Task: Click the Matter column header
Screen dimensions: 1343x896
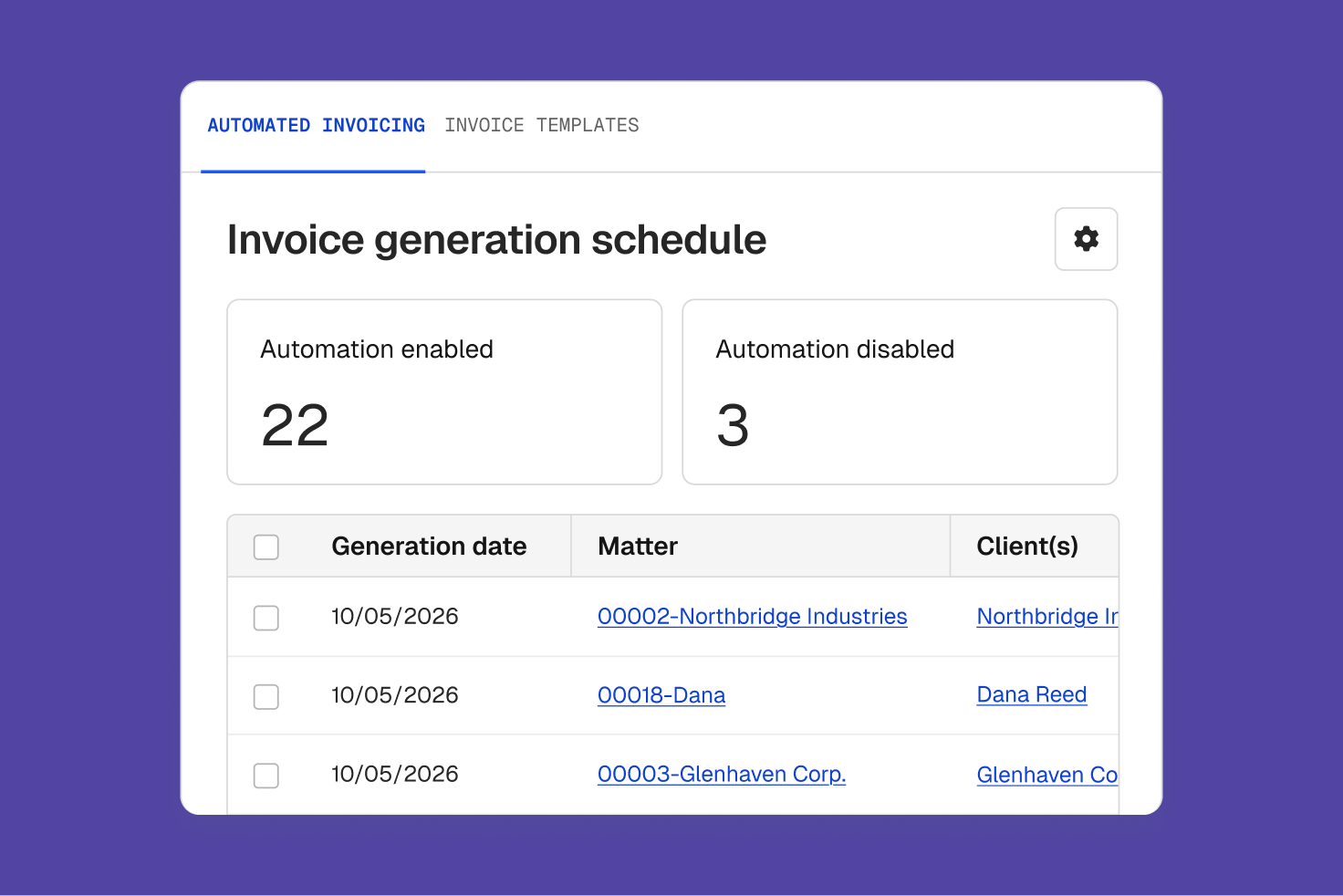Action: point(638,547)
